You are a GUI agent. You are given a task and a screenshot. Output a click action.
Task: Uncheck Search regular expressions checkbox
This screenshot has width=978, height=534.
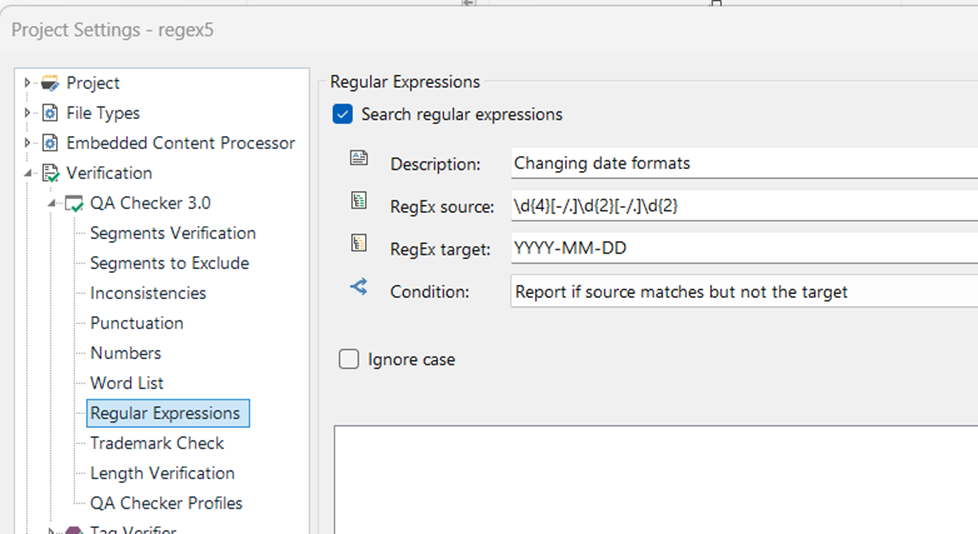click(343, 115)
